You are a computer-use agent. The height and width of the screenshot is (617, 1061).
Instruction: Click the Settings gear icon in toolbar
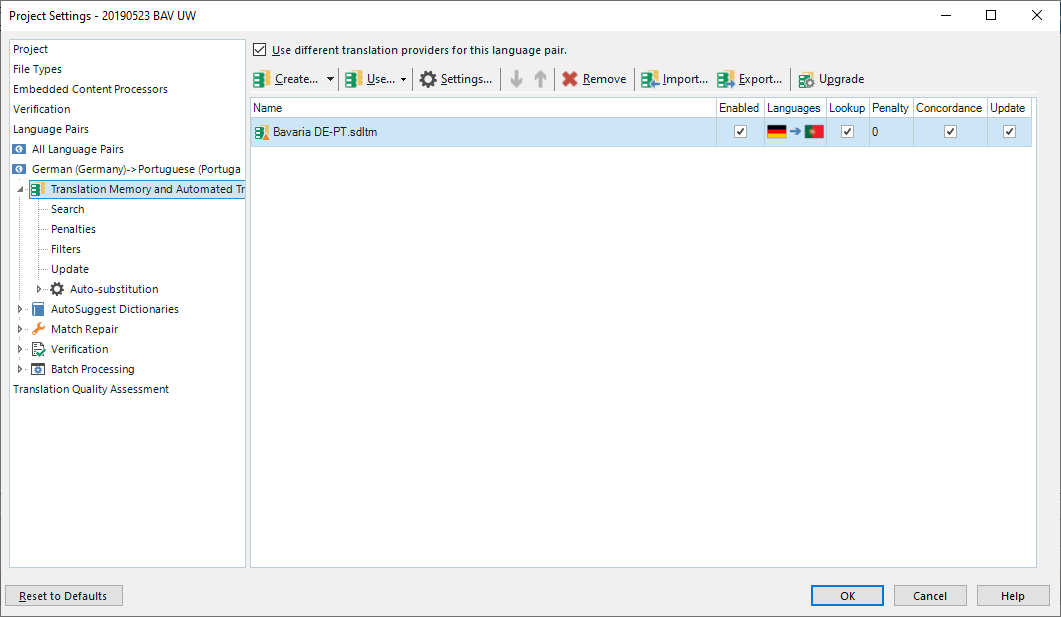(428, 79)
